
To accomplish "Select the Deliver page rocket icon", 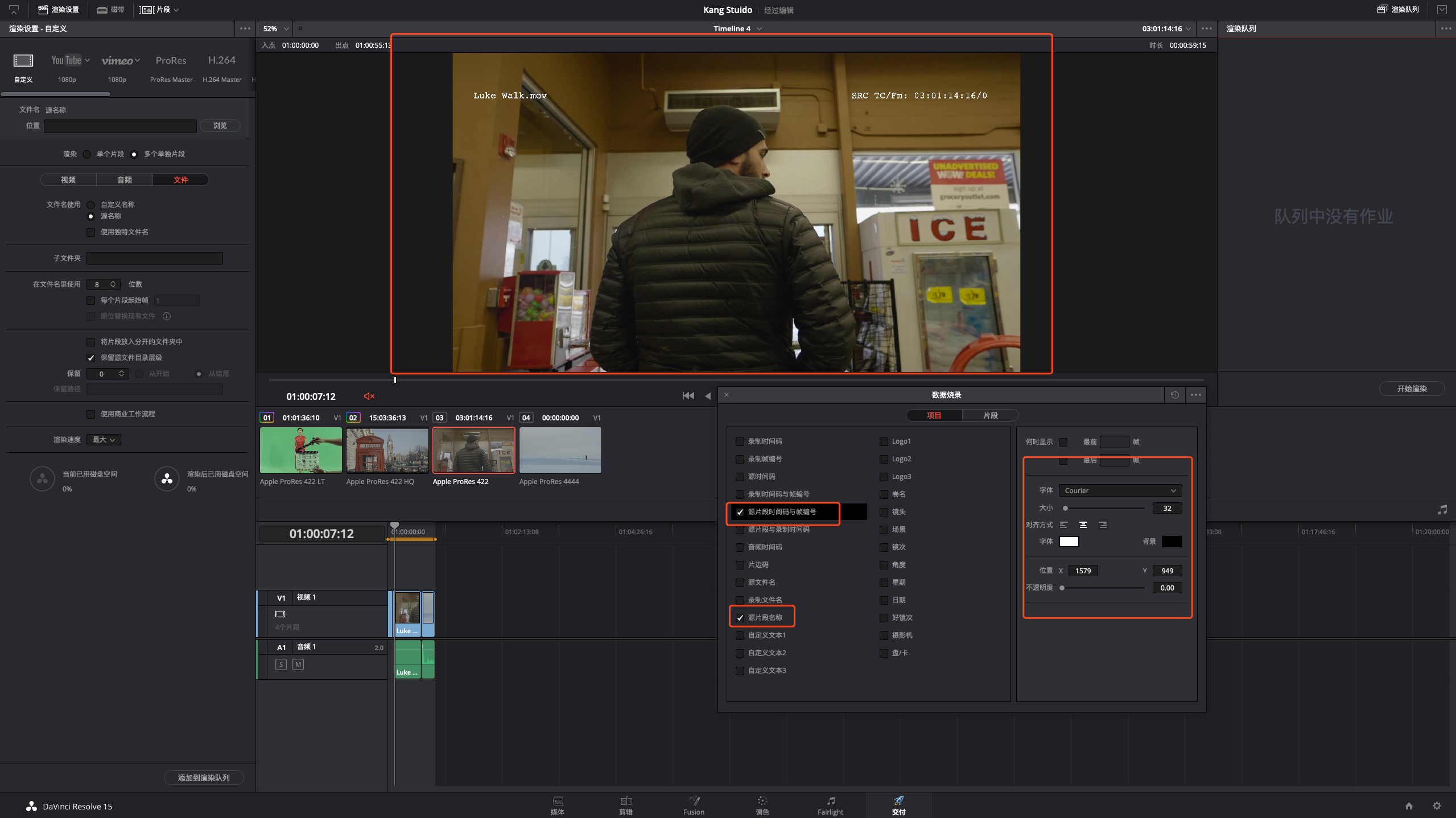I will [x=898, y=801].
